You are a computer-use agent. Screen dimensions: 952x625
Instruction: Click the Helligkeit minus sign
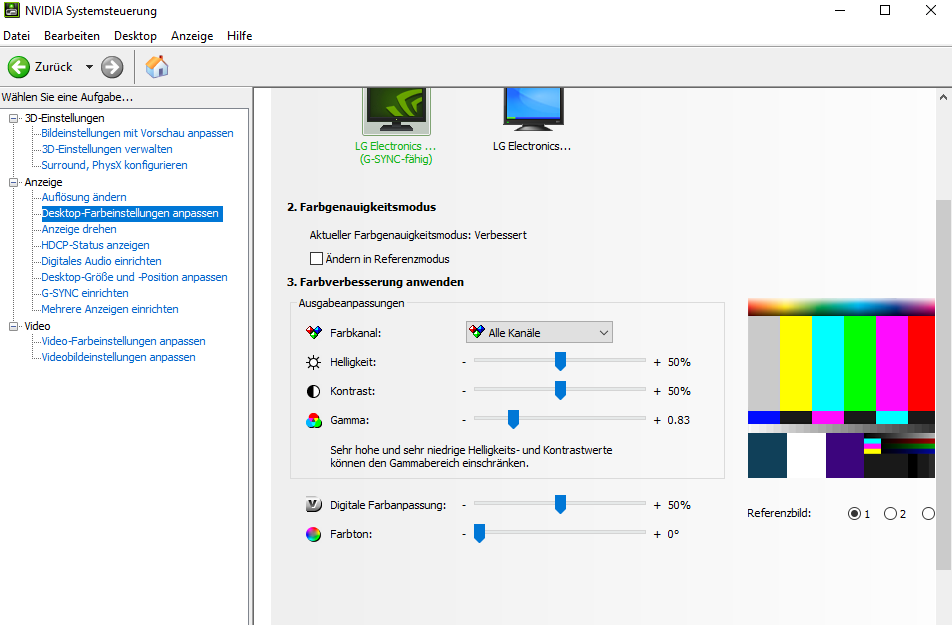coord(464,363)
